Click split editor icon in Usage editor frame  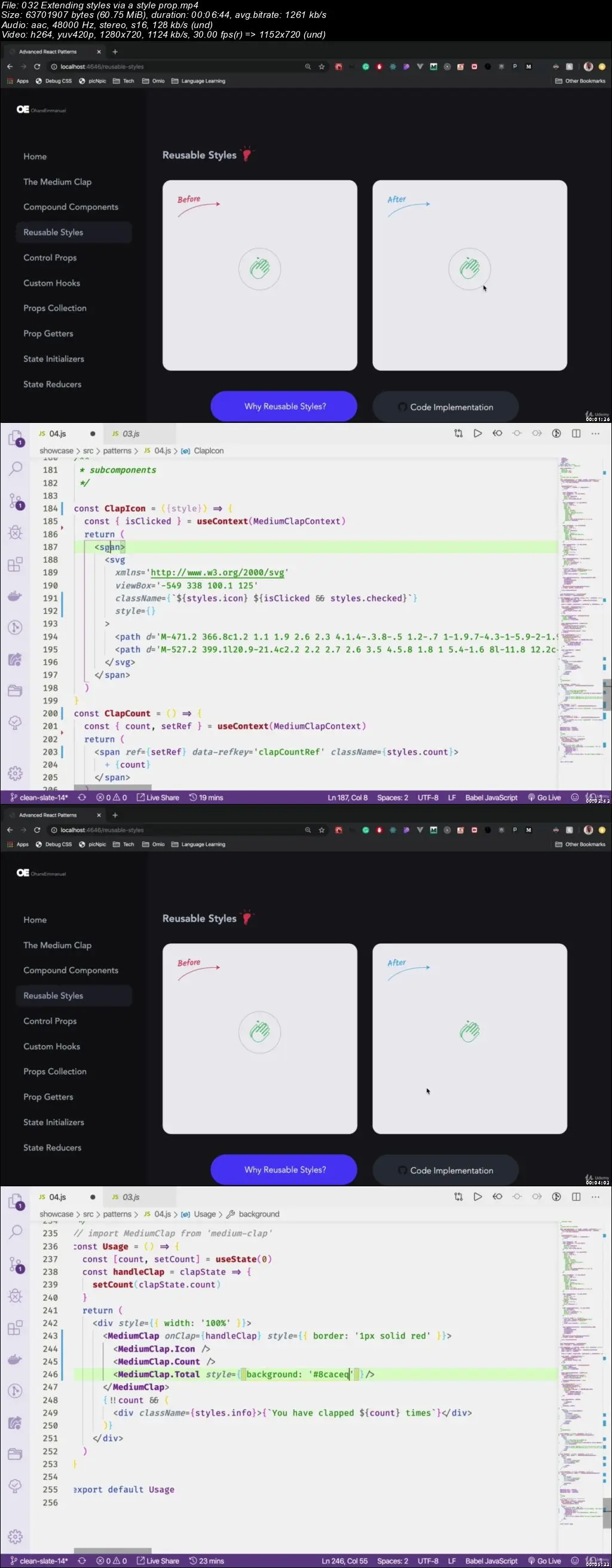point(576,1196)
